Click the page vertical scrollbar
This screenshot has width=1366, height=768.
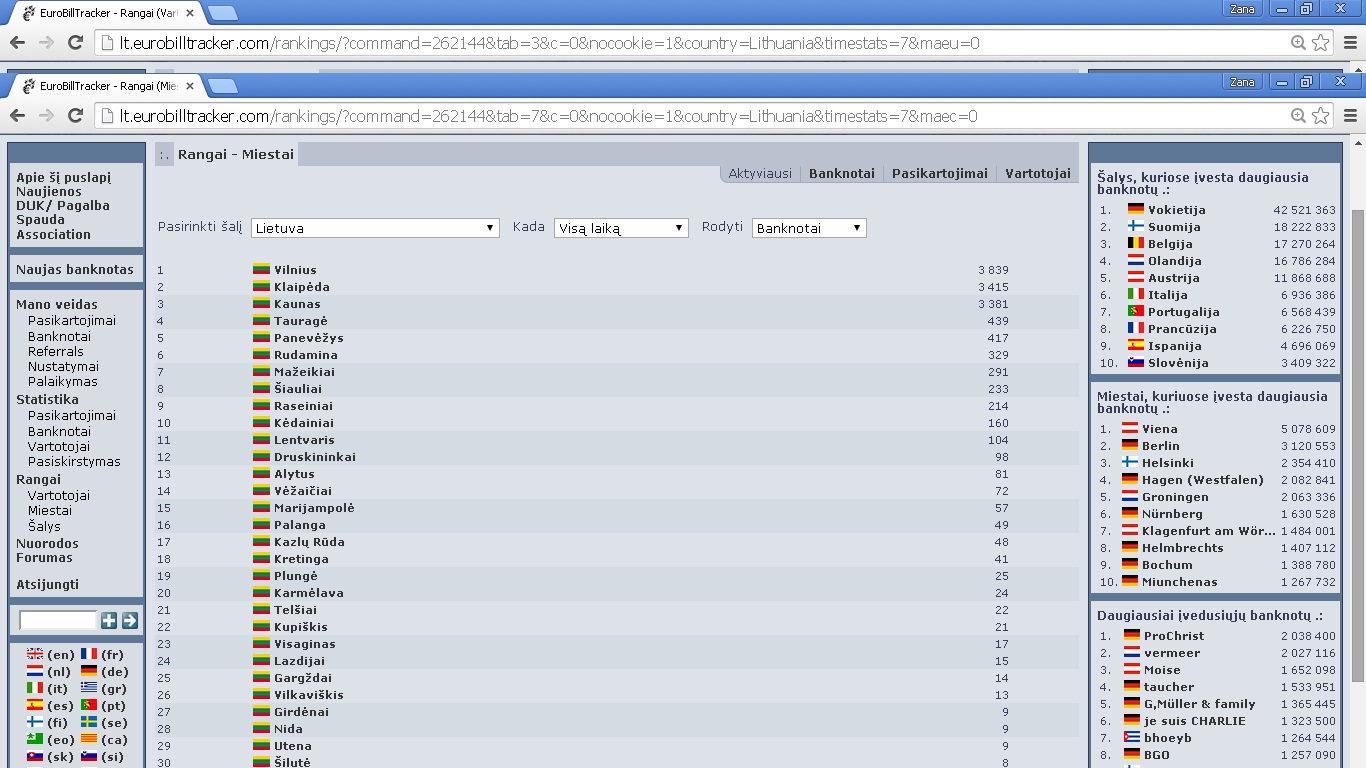coord(1357,445)
